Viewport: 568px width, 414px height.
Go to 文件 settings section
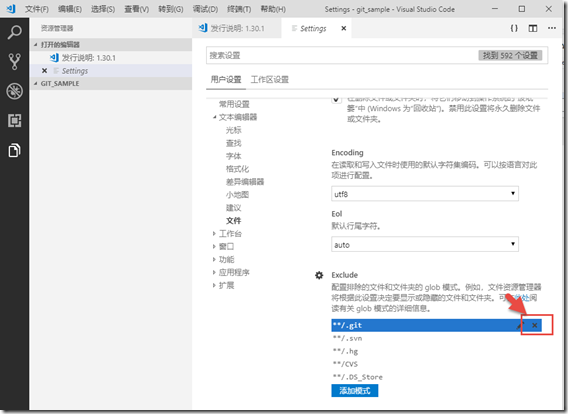234,221
